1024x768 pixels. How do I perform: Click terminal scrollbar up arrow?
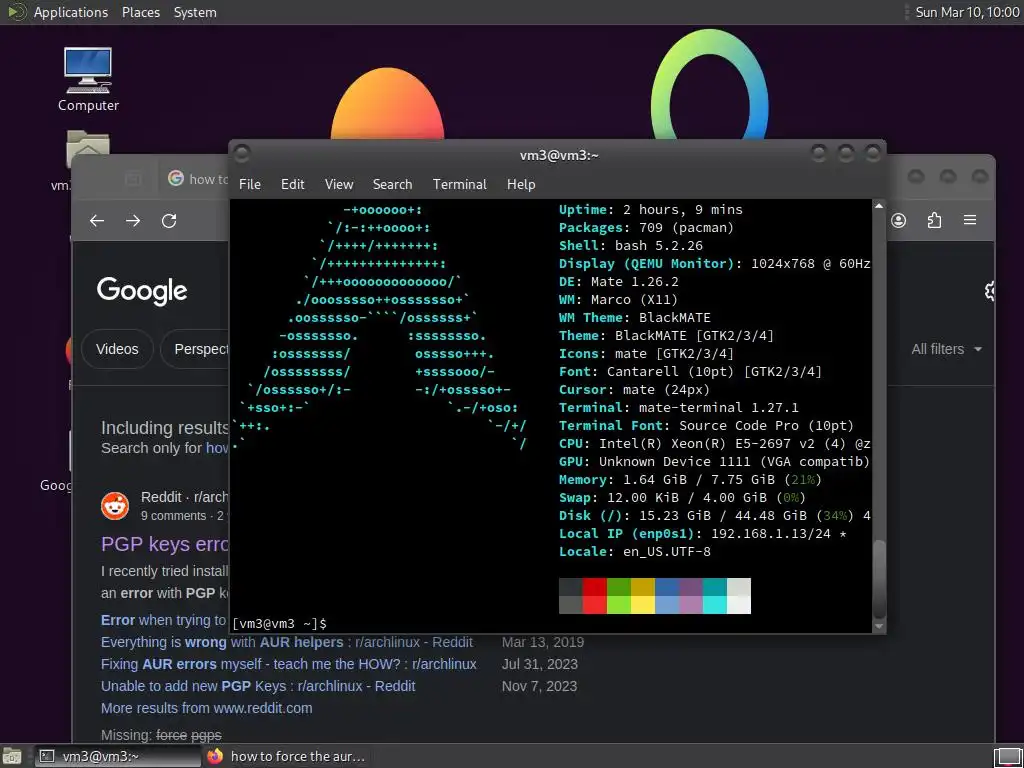[879, 206]
